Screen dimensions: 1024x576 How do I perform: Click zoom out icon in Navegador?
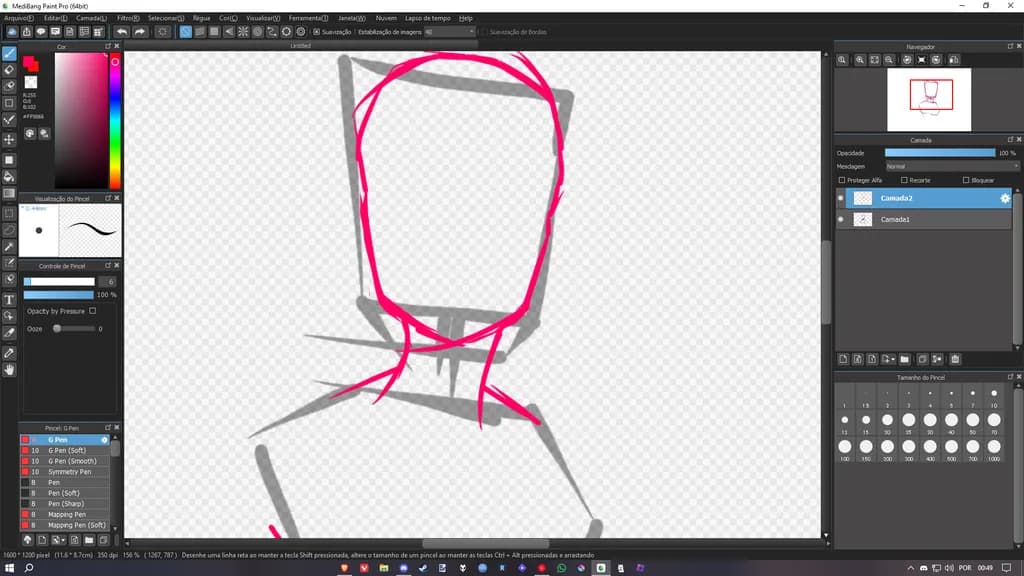889,60
